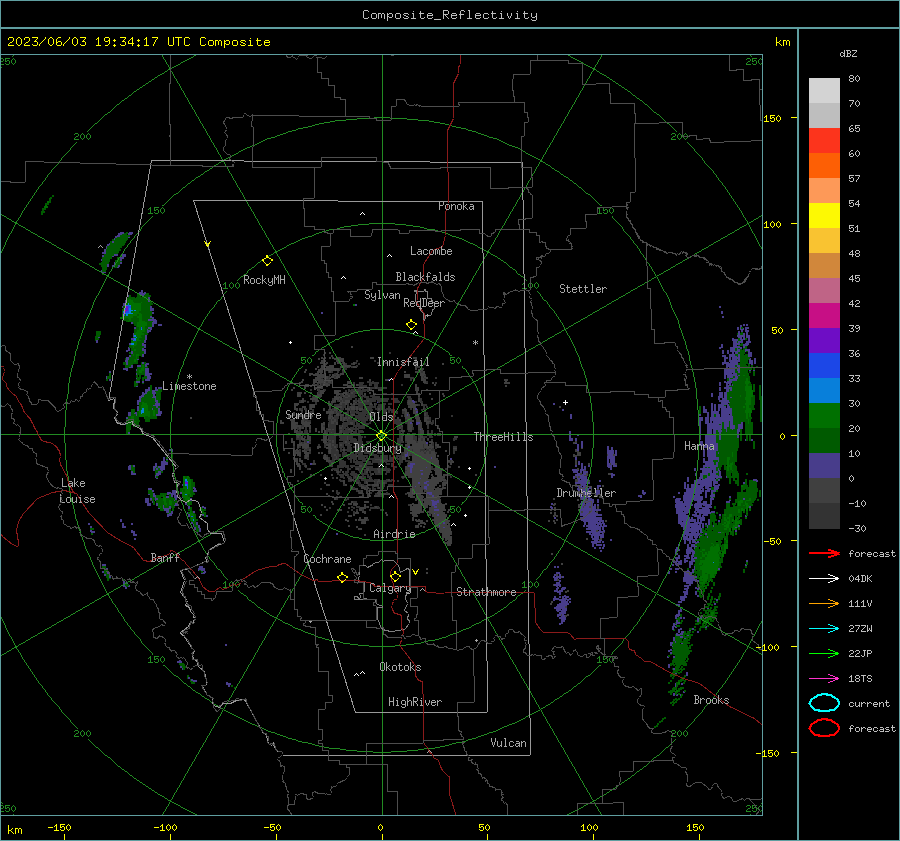Click the Banff town label

click(x=165, y=558)
